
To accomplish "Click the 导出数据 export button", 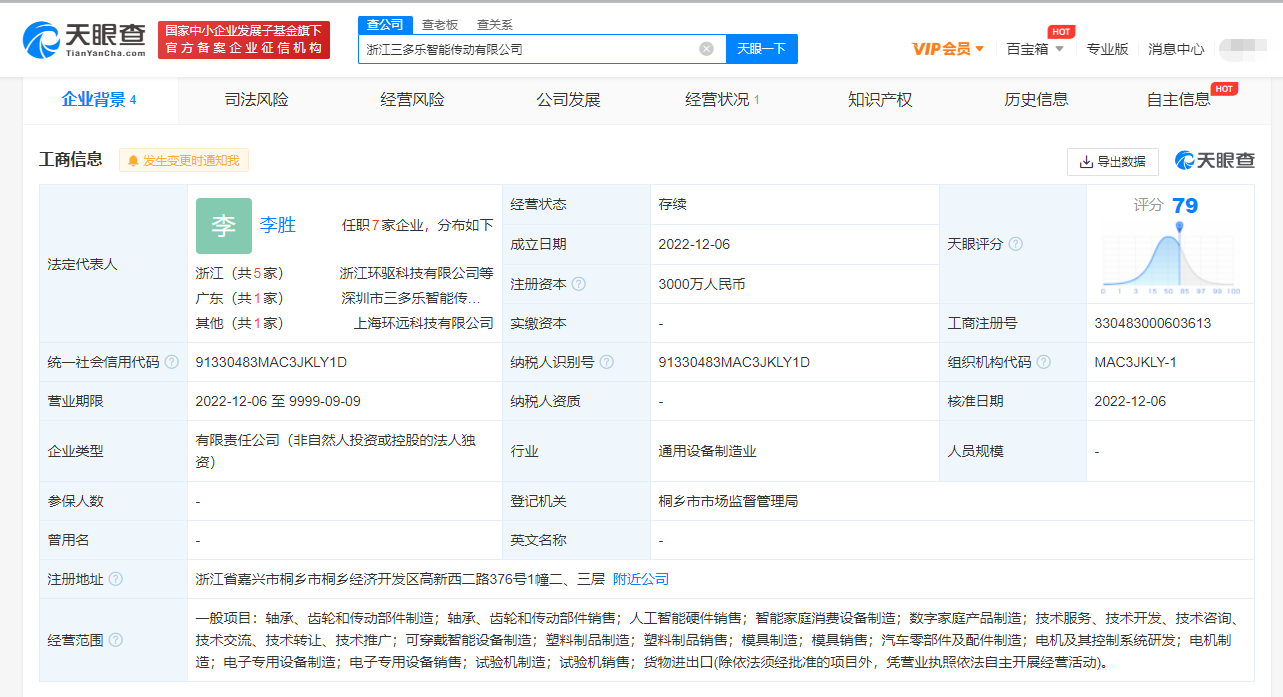I will 1112,161.
